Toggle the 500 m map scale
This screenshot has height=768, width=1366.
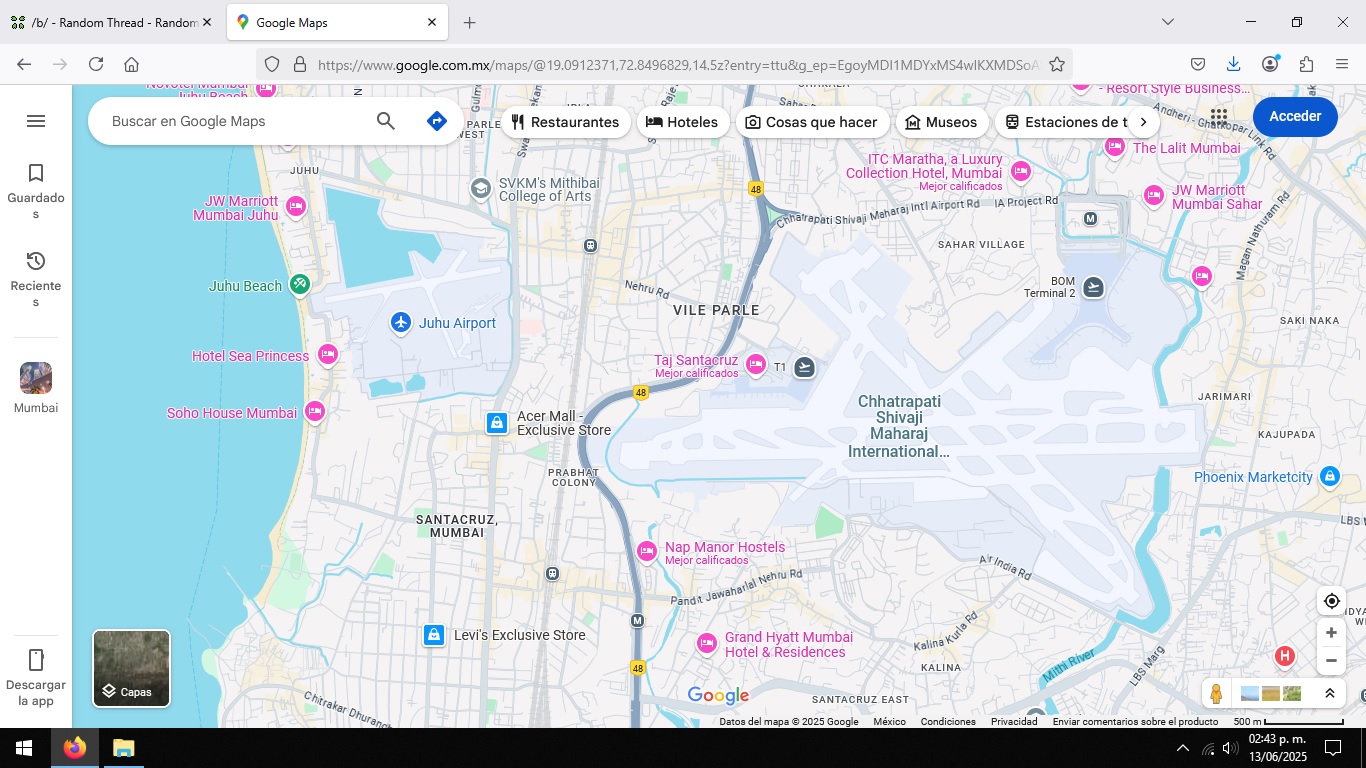1288,721
